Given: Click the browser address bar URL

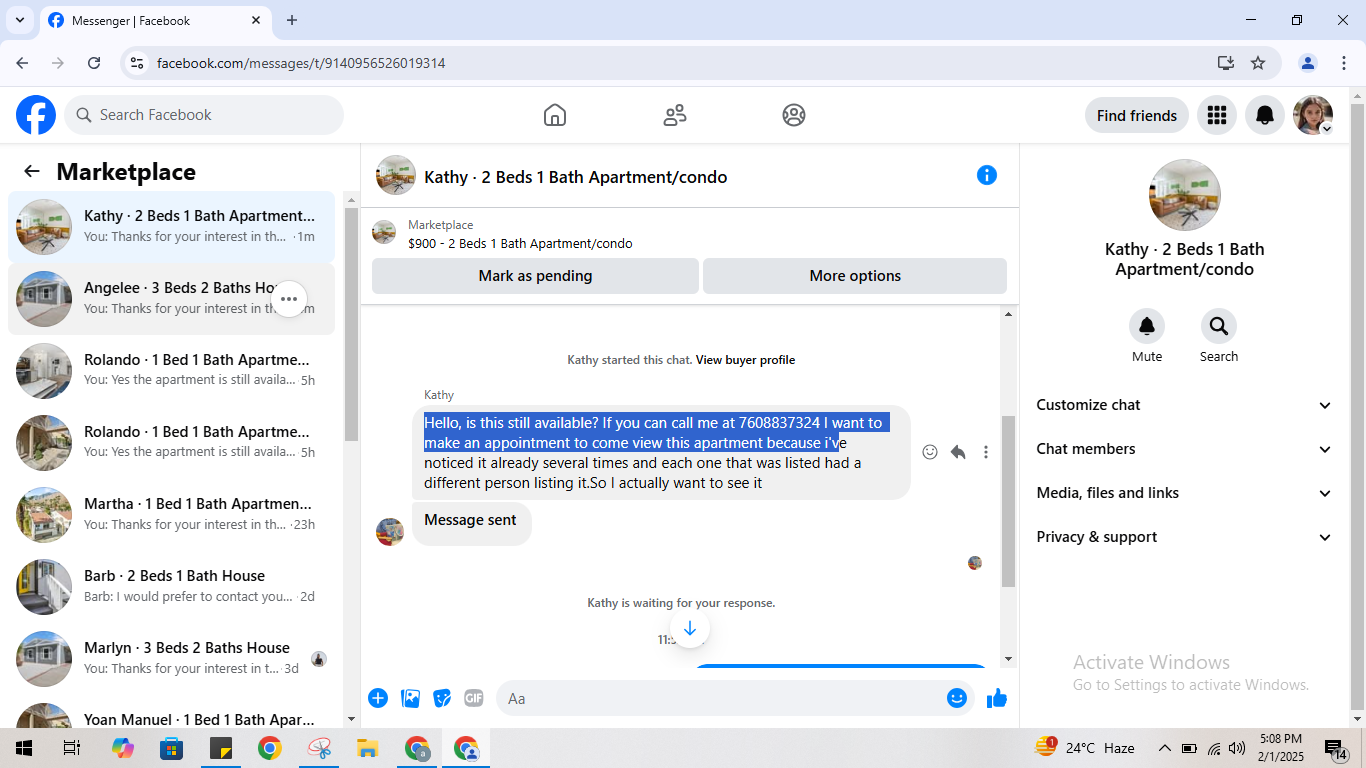Looking at the screenshot, I should click(301, 63).
